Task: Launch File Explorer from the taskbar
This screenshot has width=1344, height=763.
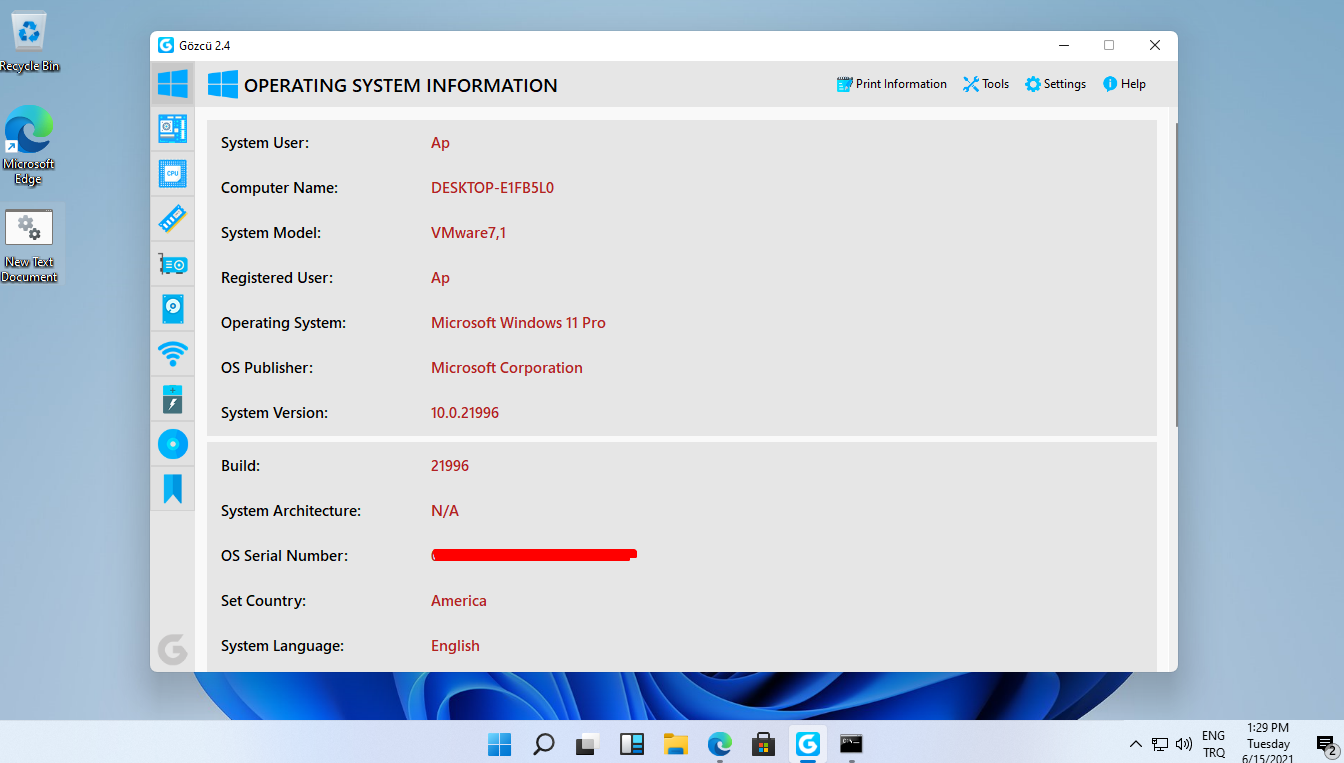Action: tap(676, 744)
